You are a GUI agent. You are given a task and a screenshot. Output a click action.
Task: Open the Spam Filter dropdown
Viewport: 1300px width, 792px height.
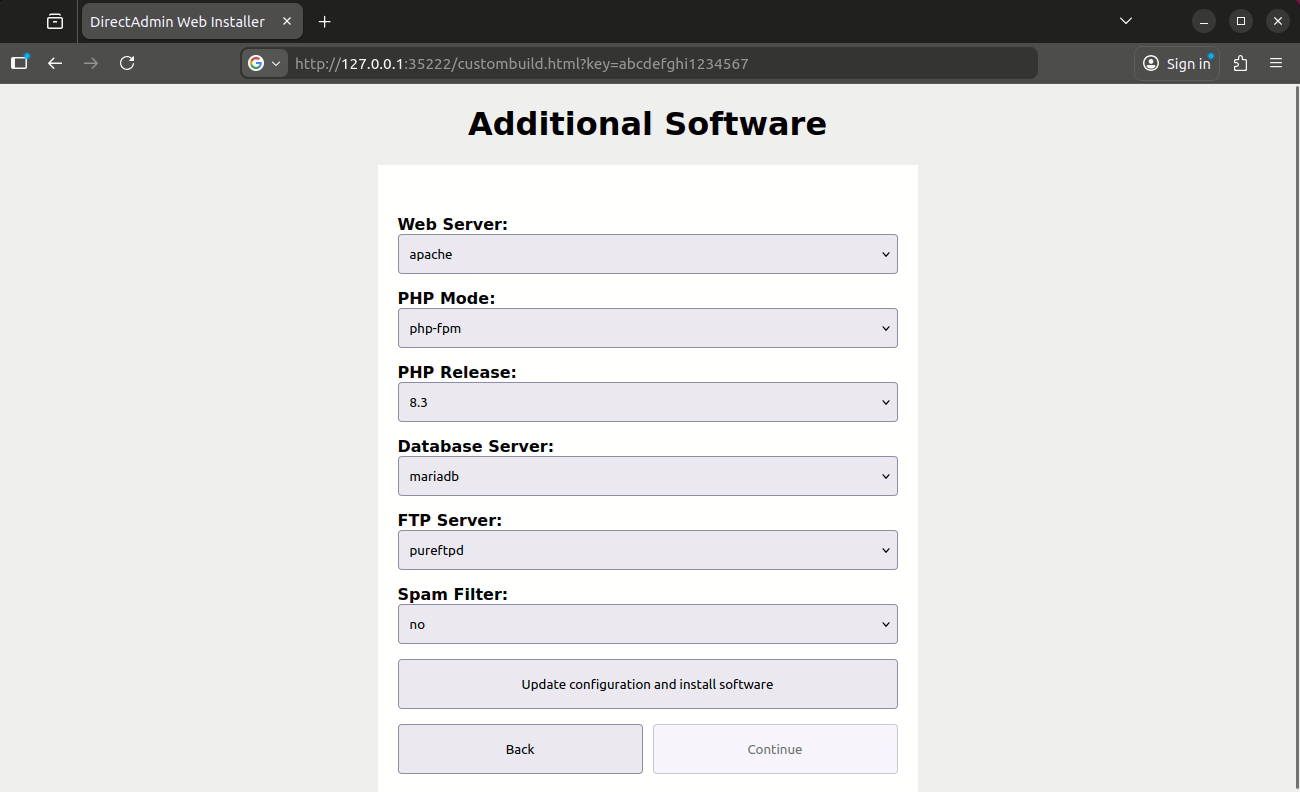(x=648, y=624)
